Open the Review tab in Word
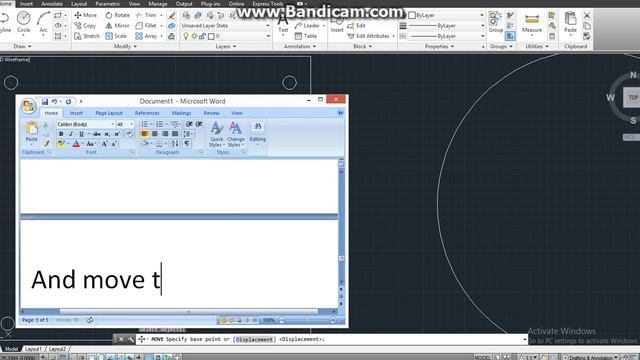 (x=211, y=113)
